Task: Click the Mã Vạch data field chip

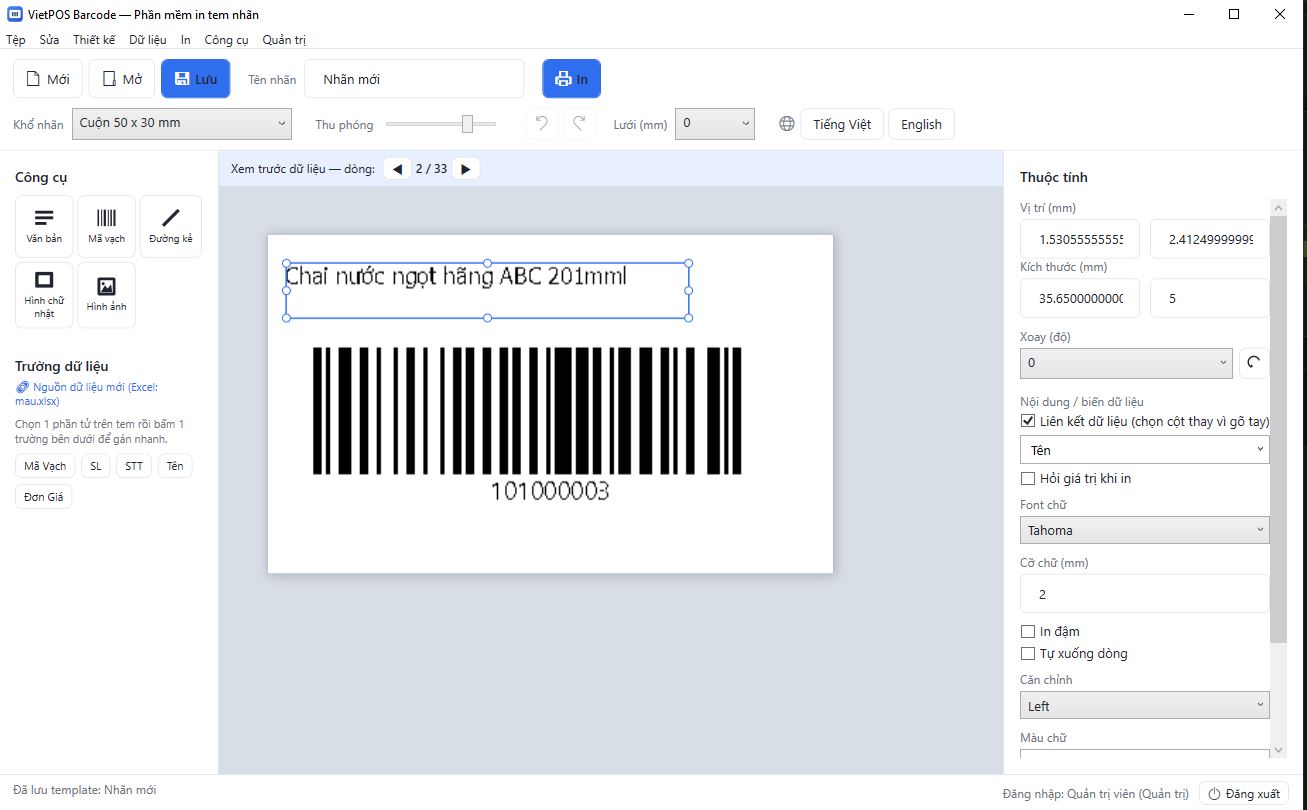Action: 45,466
